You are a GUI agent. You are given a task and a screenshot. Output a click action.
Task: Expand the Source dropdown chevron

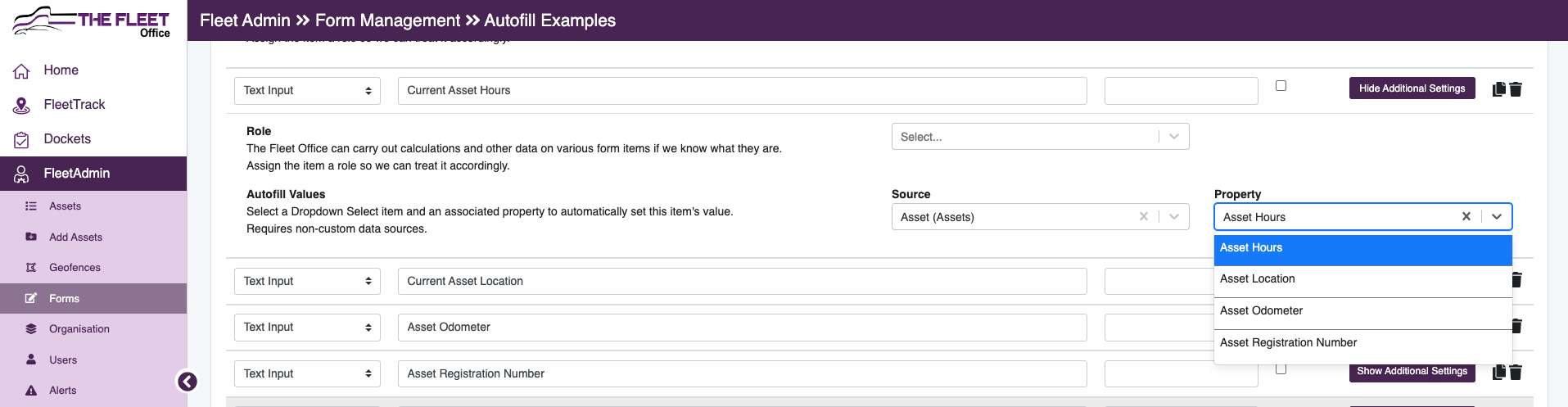pos(1174,216)
